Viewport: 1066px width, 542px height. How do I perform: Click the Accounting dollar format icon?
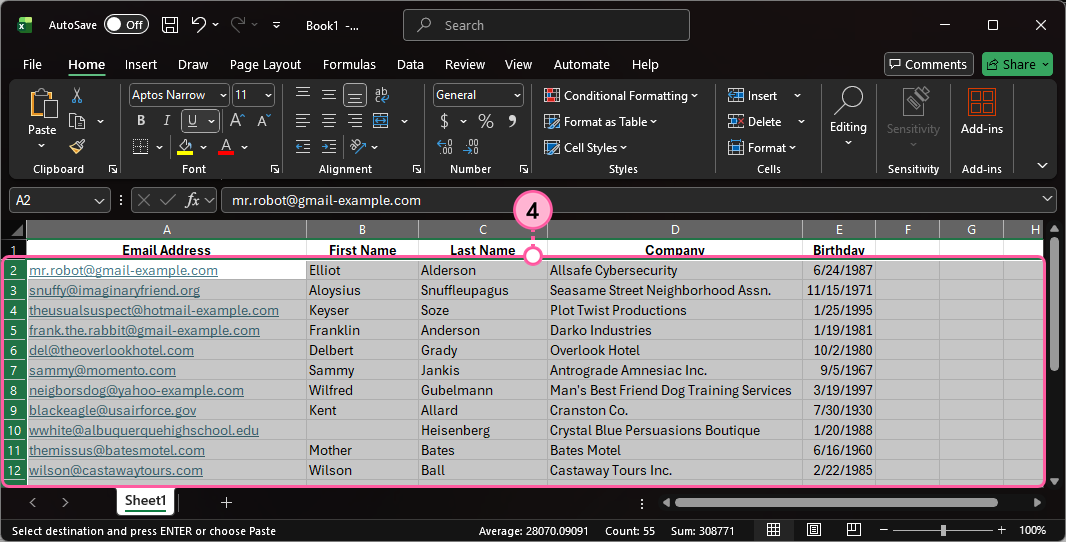point(444,121)
